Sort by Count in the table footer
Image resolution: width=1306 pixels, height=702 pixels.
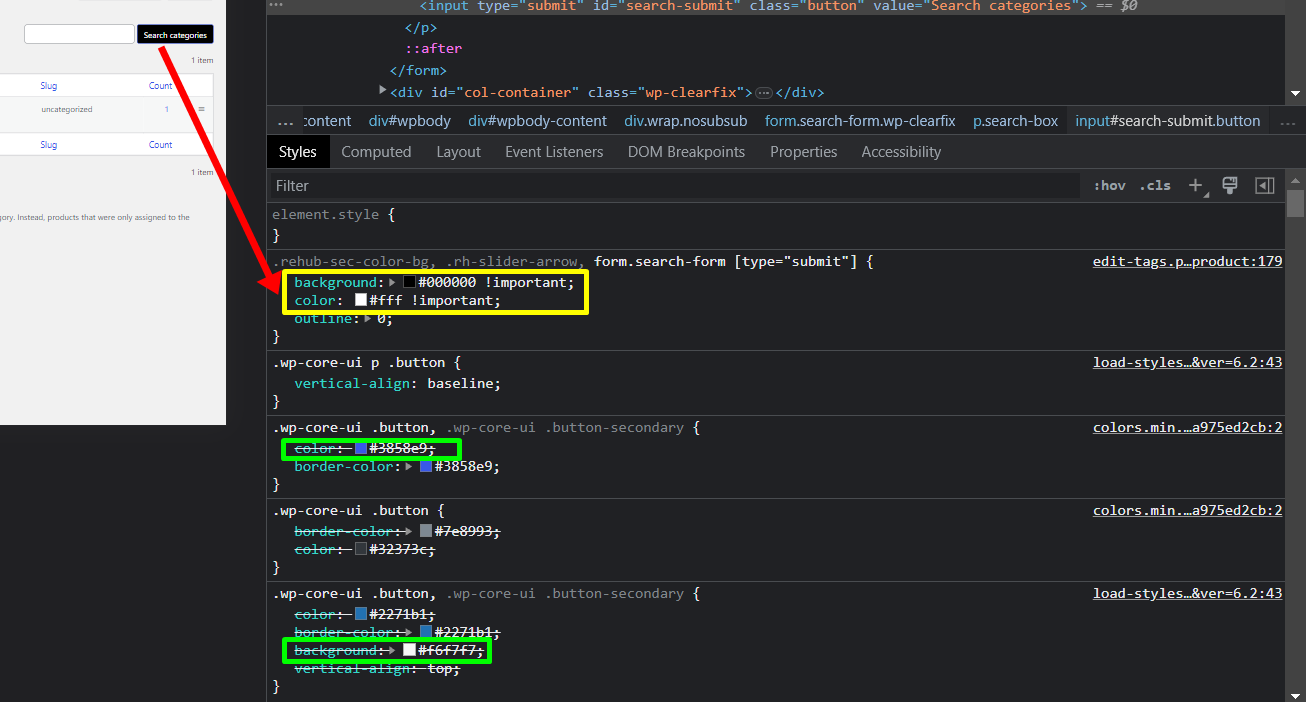click(161, 145)
